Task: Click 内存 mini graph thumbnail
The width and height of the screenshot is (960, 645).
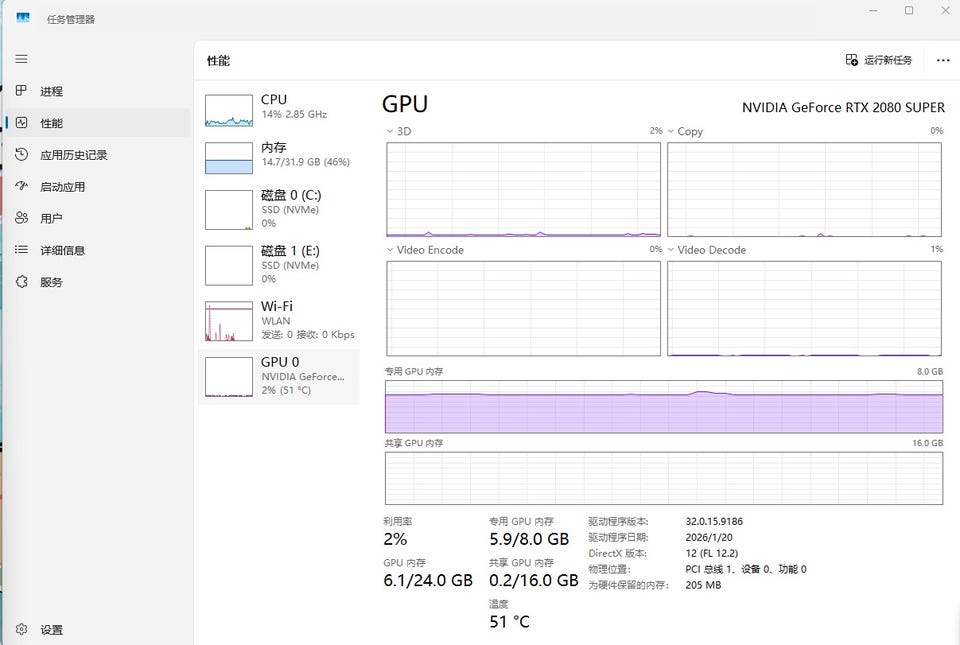Action: coord(229,158)
